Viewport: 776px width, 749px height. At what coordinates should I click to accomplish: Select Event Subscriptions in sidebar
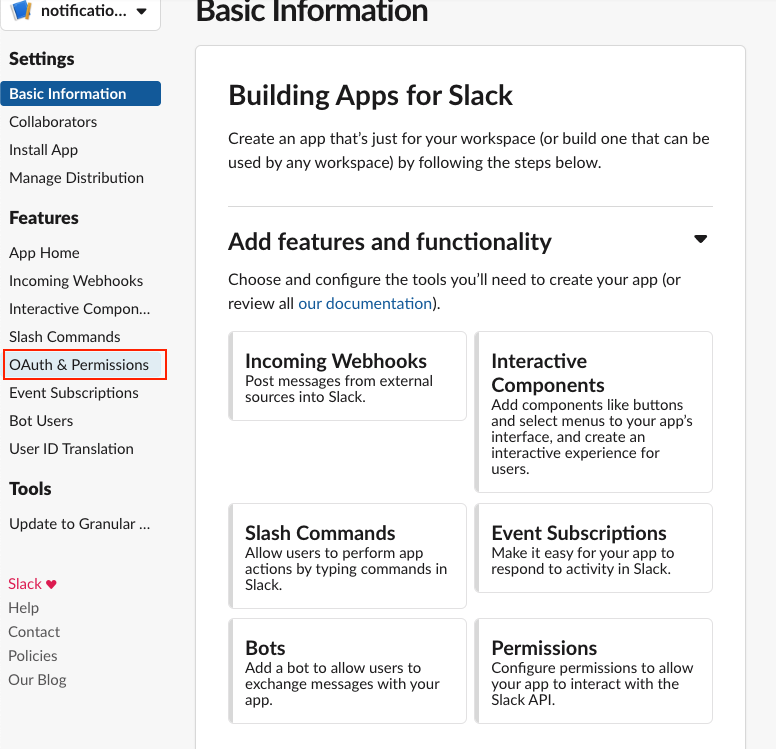tap(74, 393)
